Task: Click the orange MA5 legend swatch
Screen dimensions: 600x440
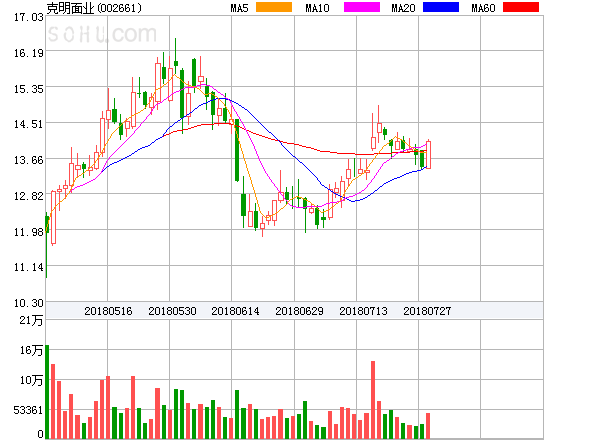Action: 274,7
